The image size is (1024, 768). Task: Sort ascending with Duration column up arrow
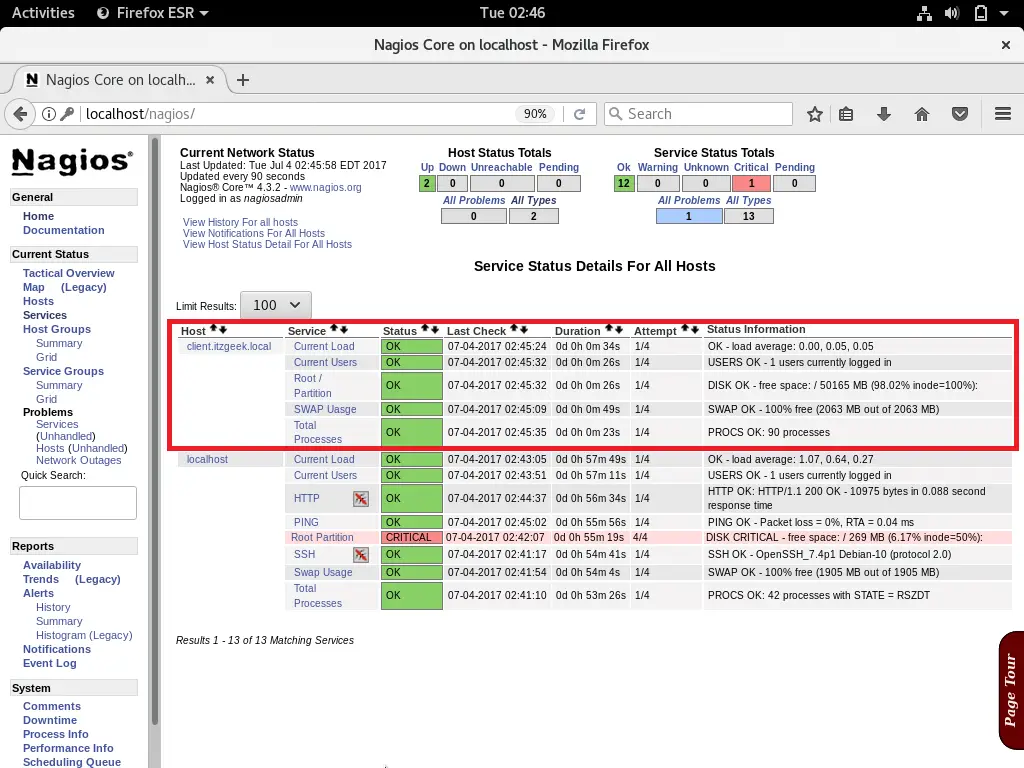coord(609,329)
